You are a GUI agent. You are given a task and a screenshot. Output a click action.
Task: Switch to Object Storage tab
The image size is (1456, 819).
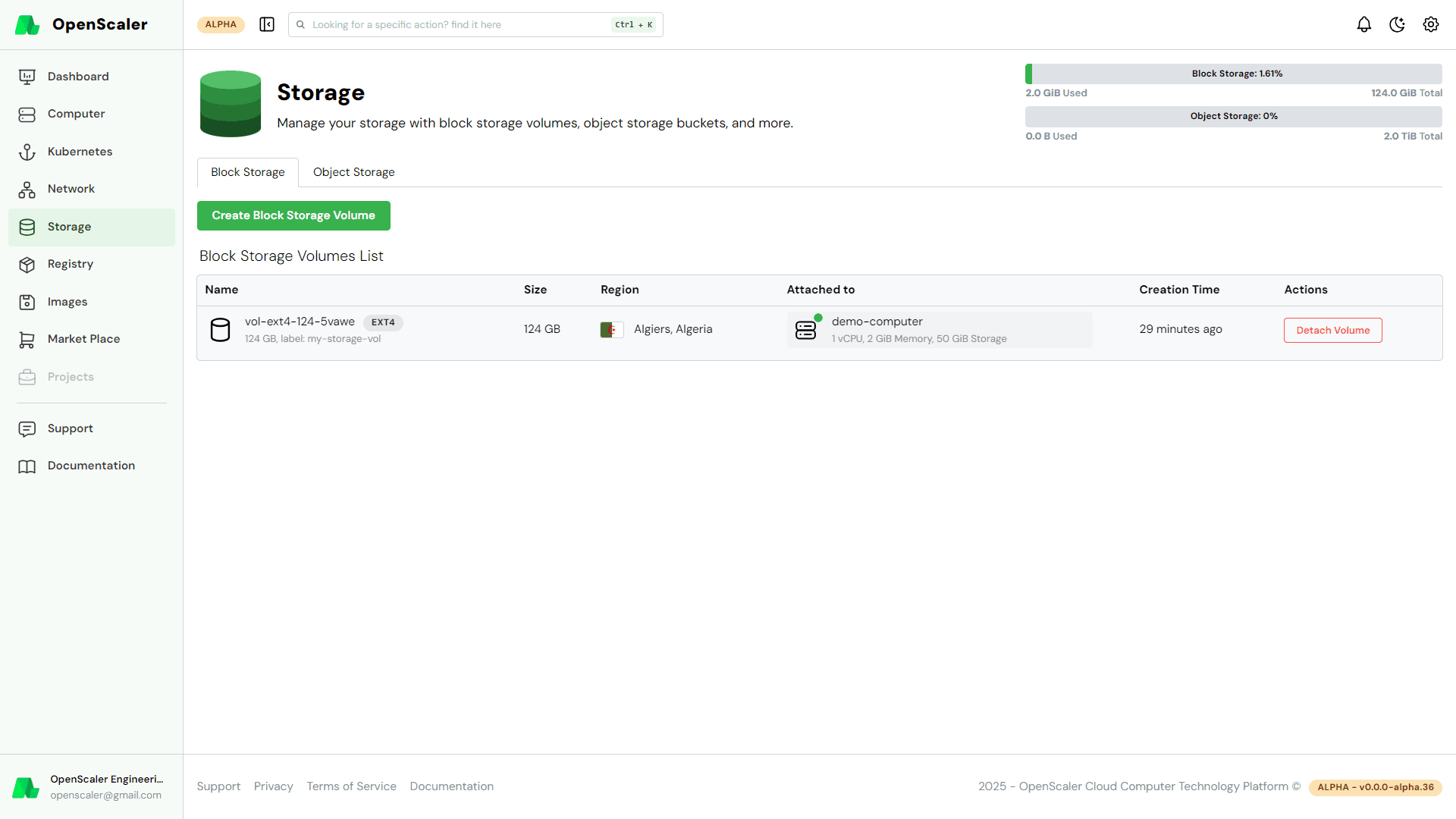(353, 172)
